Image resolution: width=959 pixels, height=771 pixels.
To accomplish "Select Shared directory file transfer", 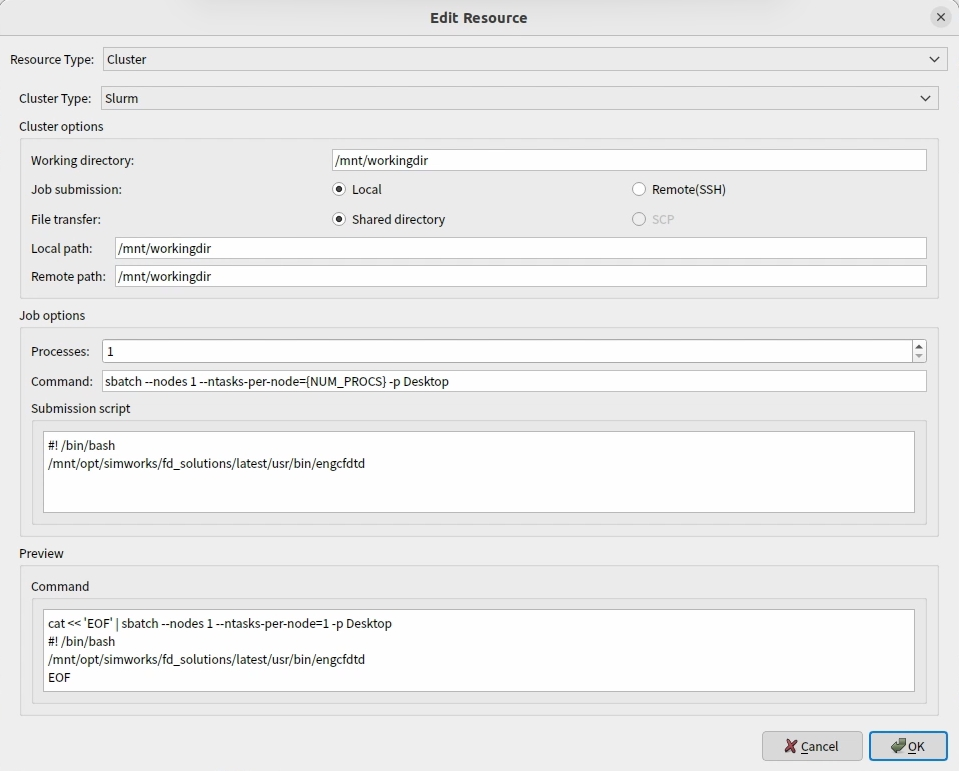I will click(x=340, y=219).
